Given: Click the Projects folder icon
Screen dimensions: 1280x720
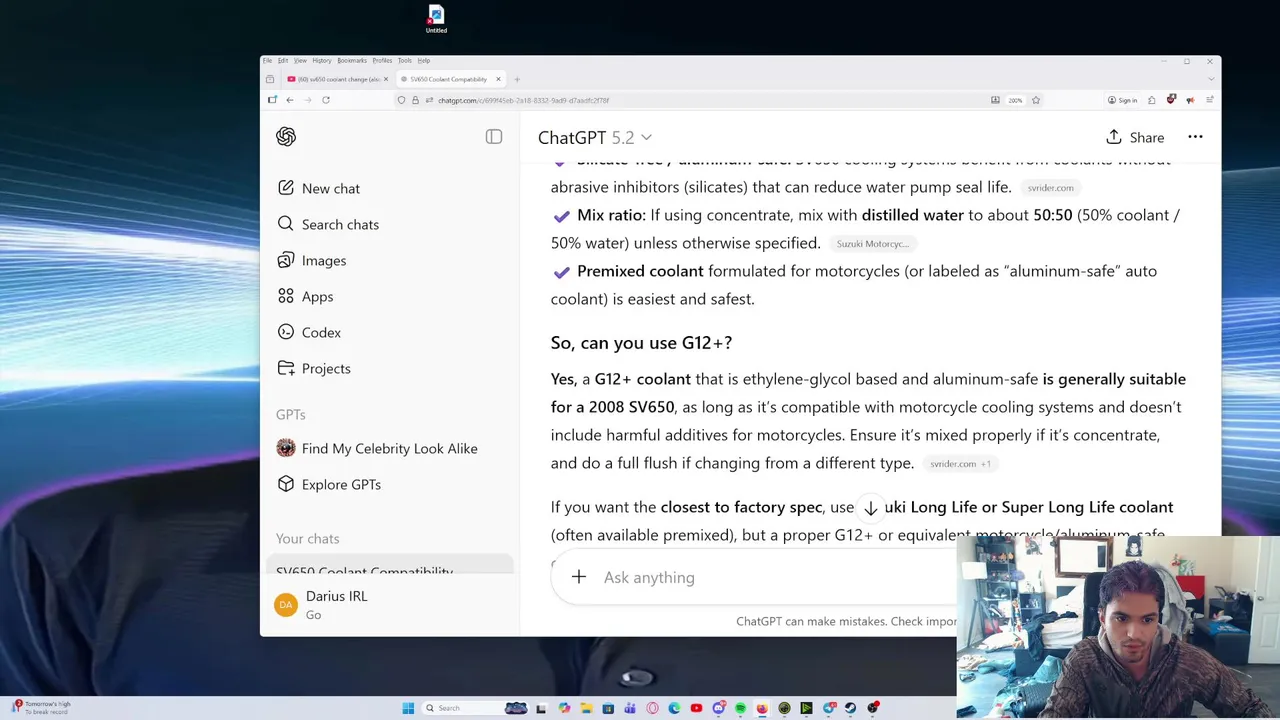Looking at the screenshot, I should 286,368.
